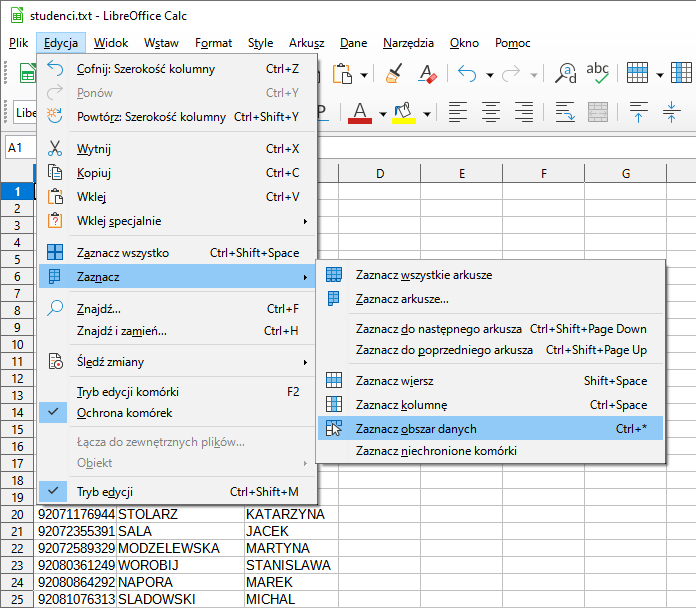Open the Widok menu
The height and width of the screenshot is (608, 696).
[111, 43]
